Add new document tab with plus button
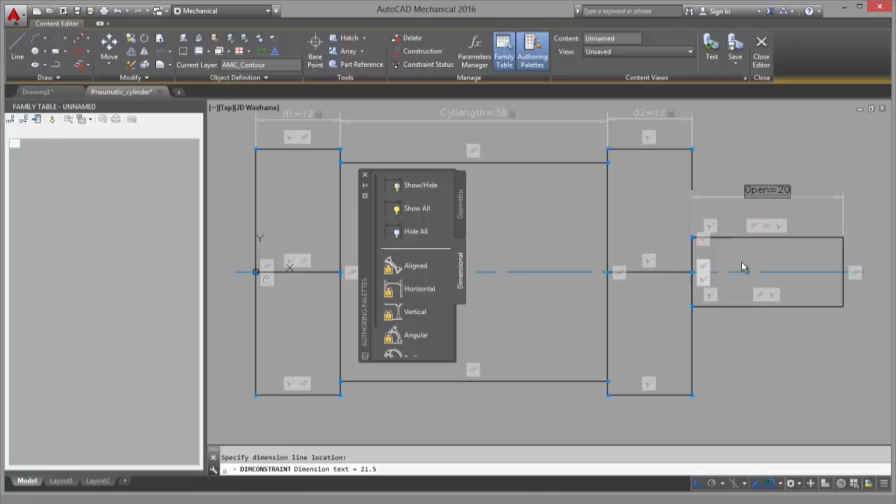The width and height of the screenshot is (896, 504). (x=178, y=92)
